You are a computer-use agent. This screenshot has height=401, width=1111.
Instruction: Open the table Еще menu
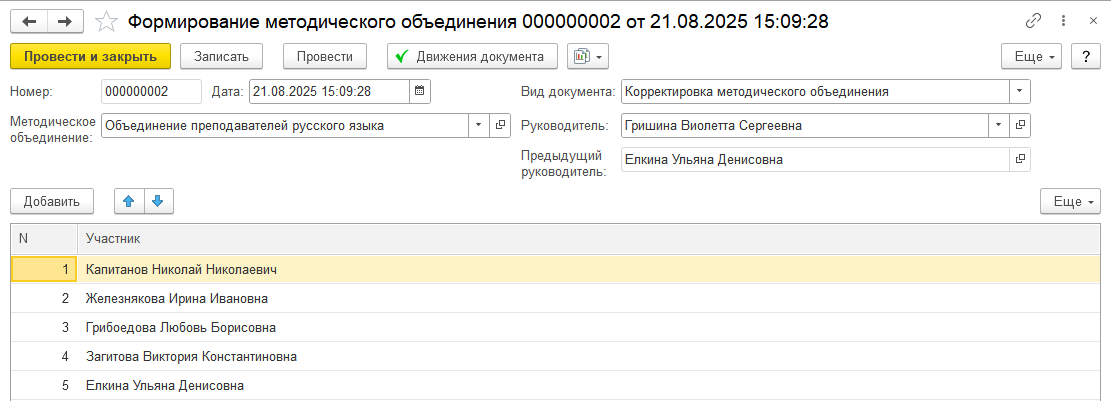point(1067,201)
